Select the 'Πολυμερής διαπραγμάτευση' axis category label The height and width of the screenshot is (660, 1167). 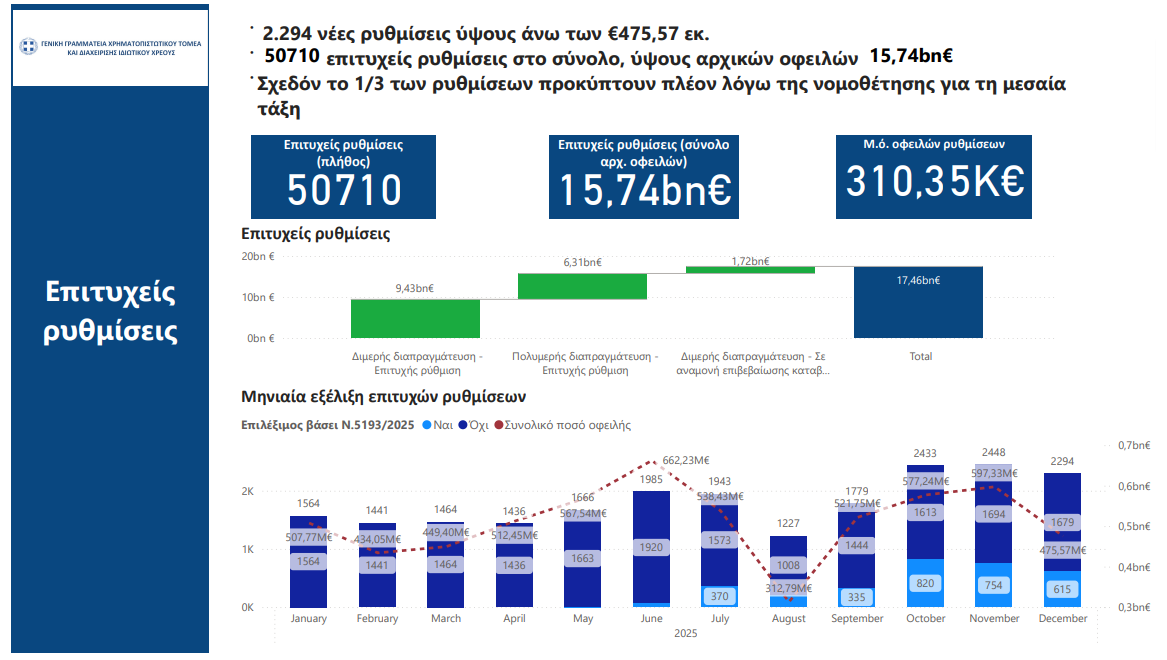coord(585,363)
